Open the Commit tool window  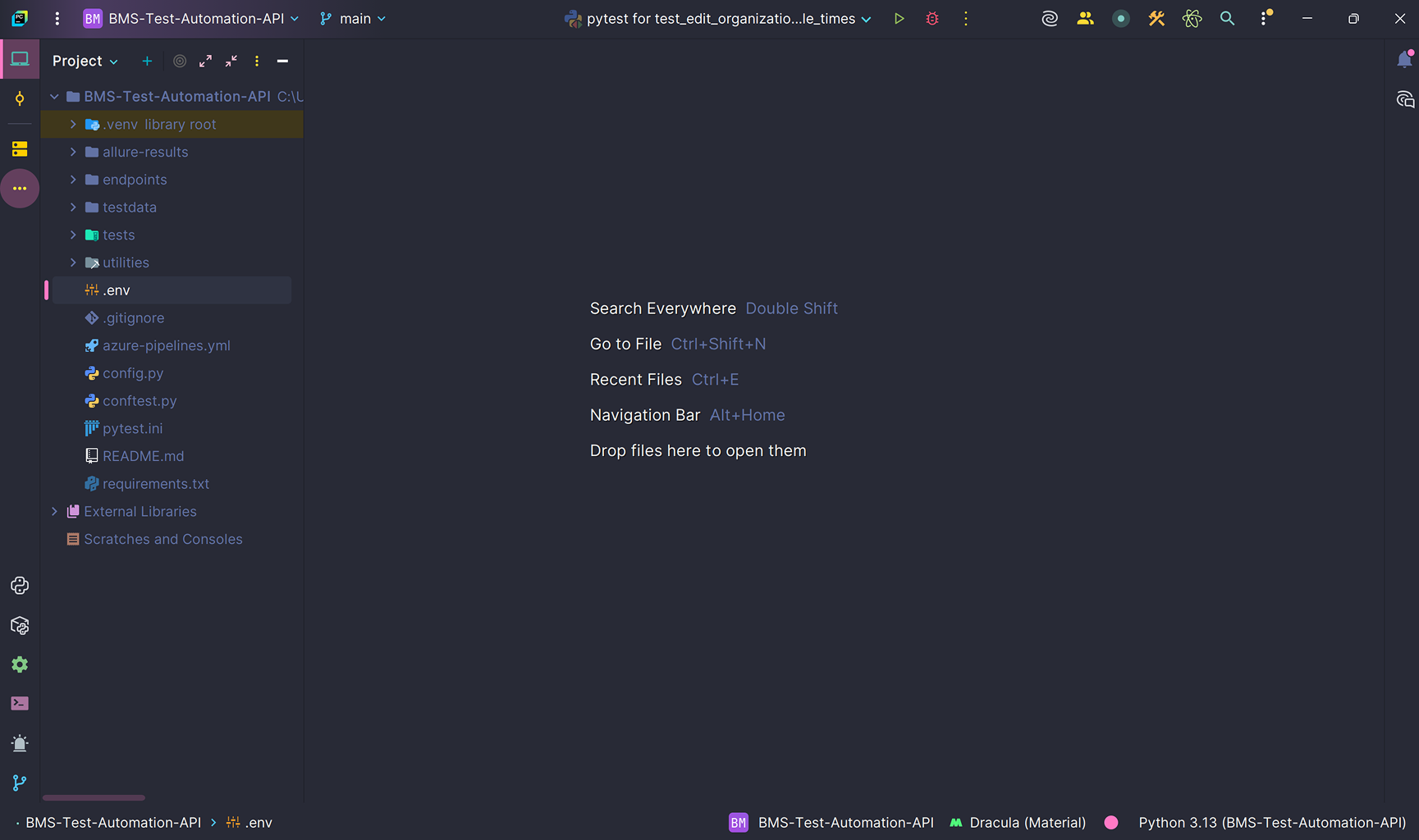click(x=20, y=99)
